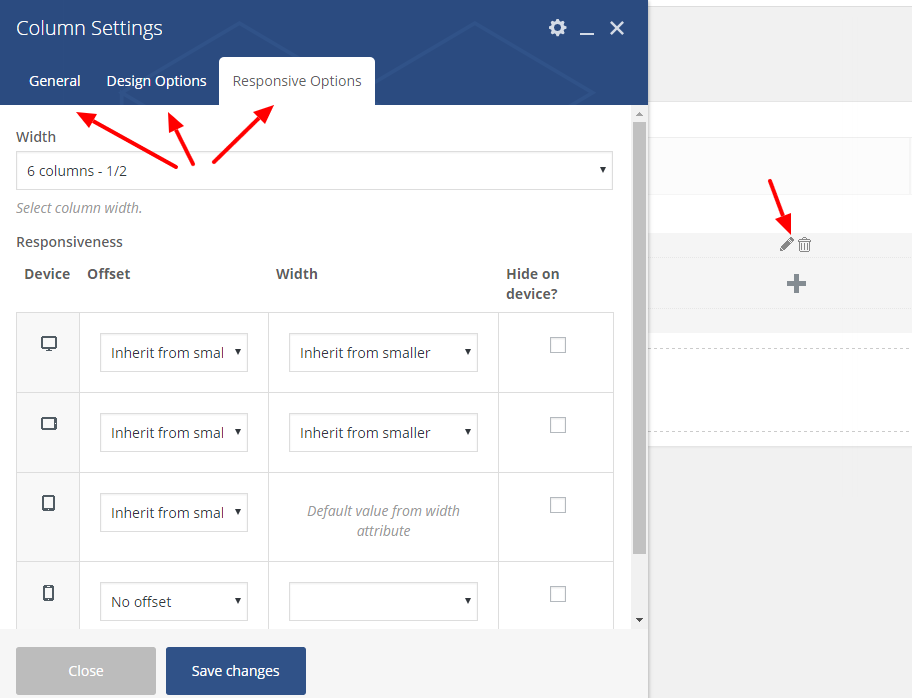Click the 'Responsiveness' section label

69,242
